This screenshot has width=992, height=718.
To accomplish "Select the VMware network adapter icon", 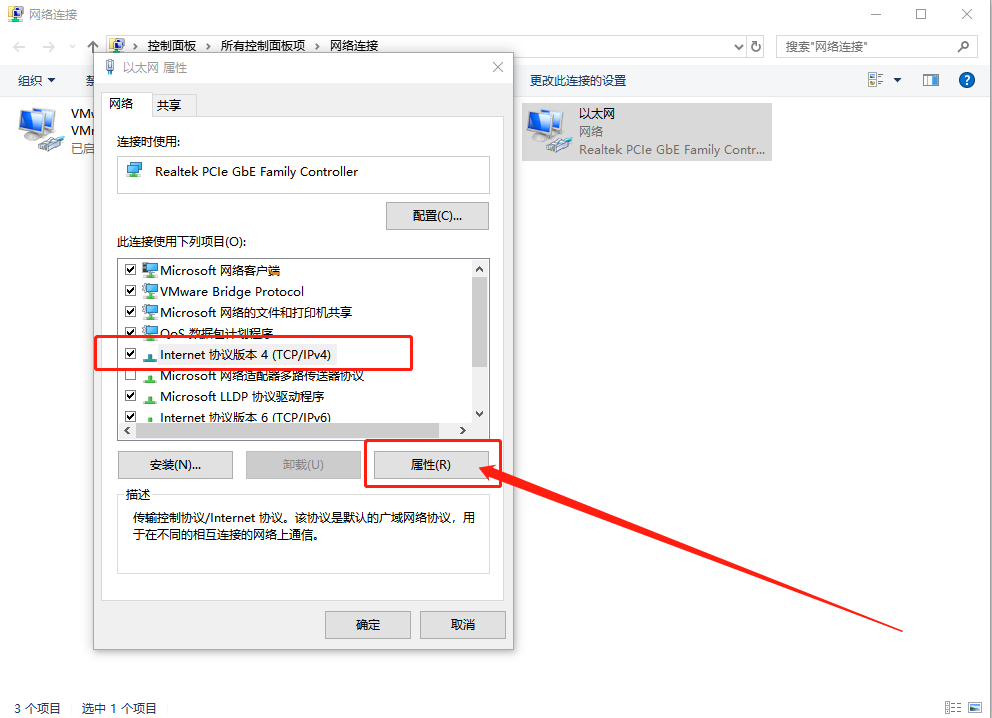I will coord(40,130).
